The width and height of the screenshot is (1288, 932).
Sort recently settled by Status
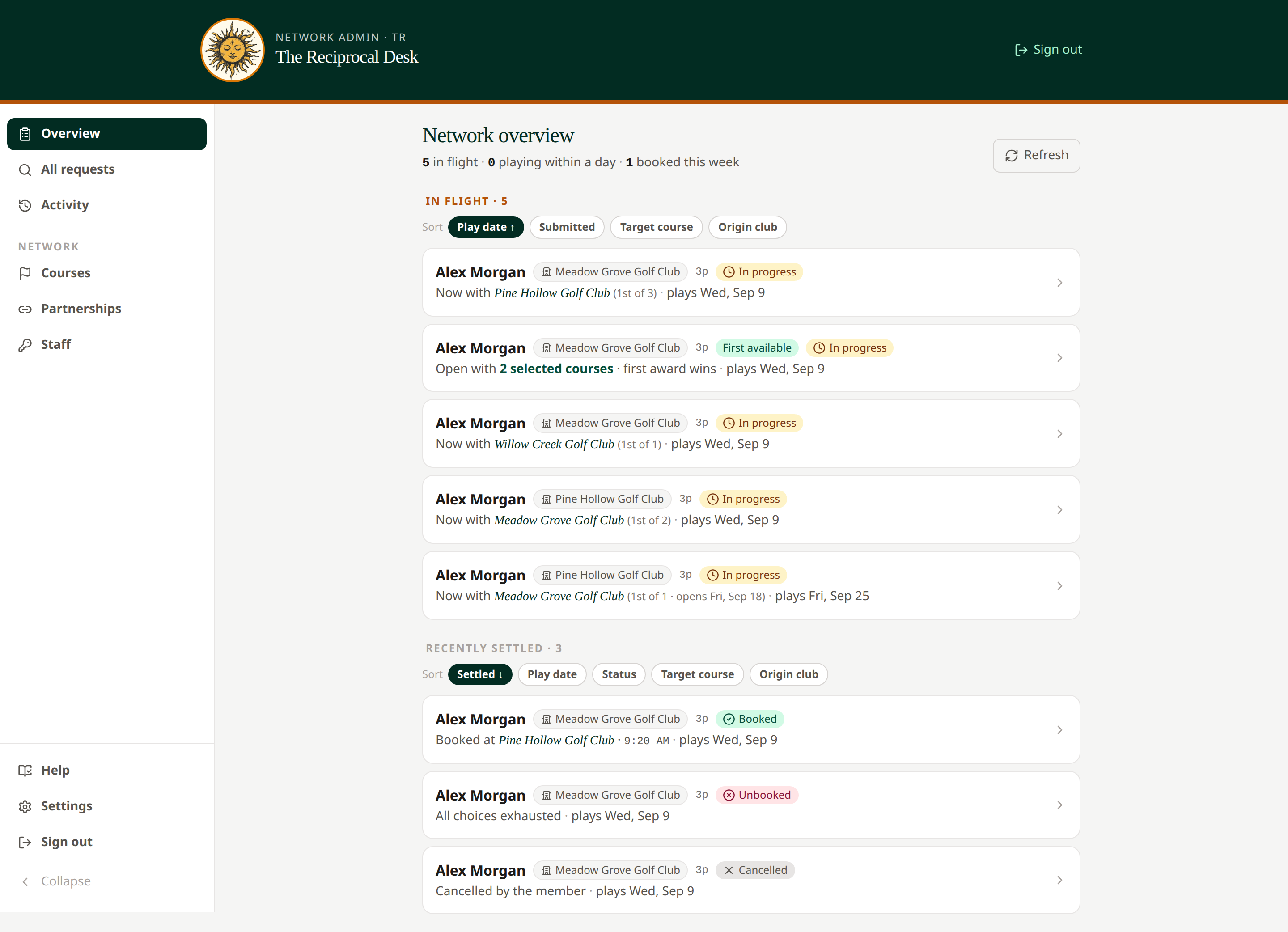619,674
